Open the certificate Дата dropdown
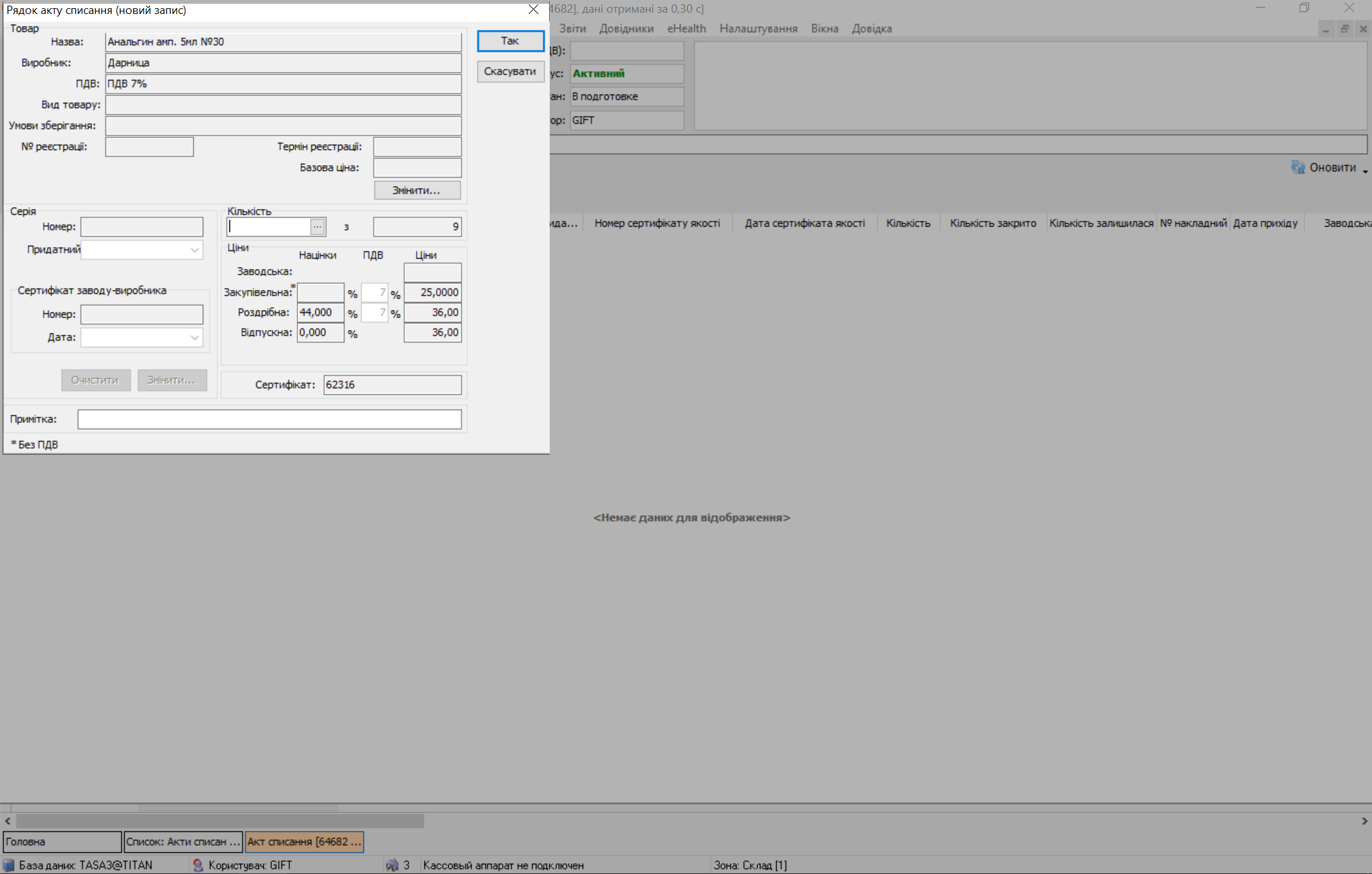 click(x=194, y=337)
